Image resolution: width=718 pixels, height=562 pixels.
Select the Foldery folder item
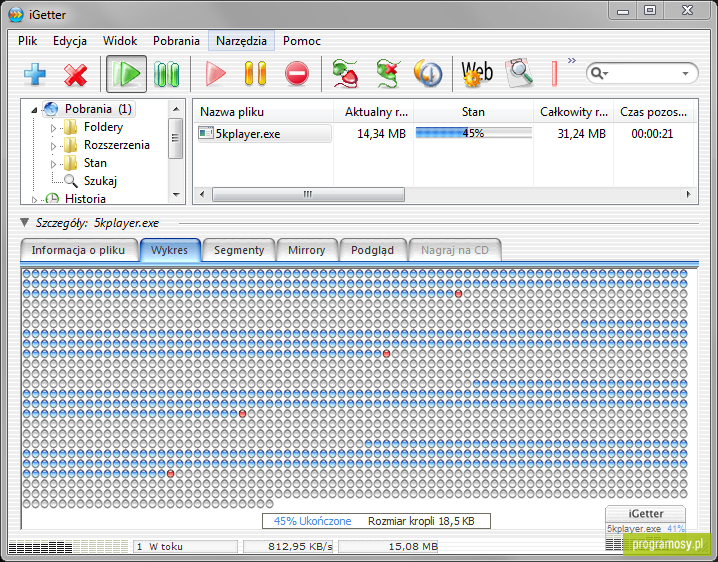[x=103, y=127]
